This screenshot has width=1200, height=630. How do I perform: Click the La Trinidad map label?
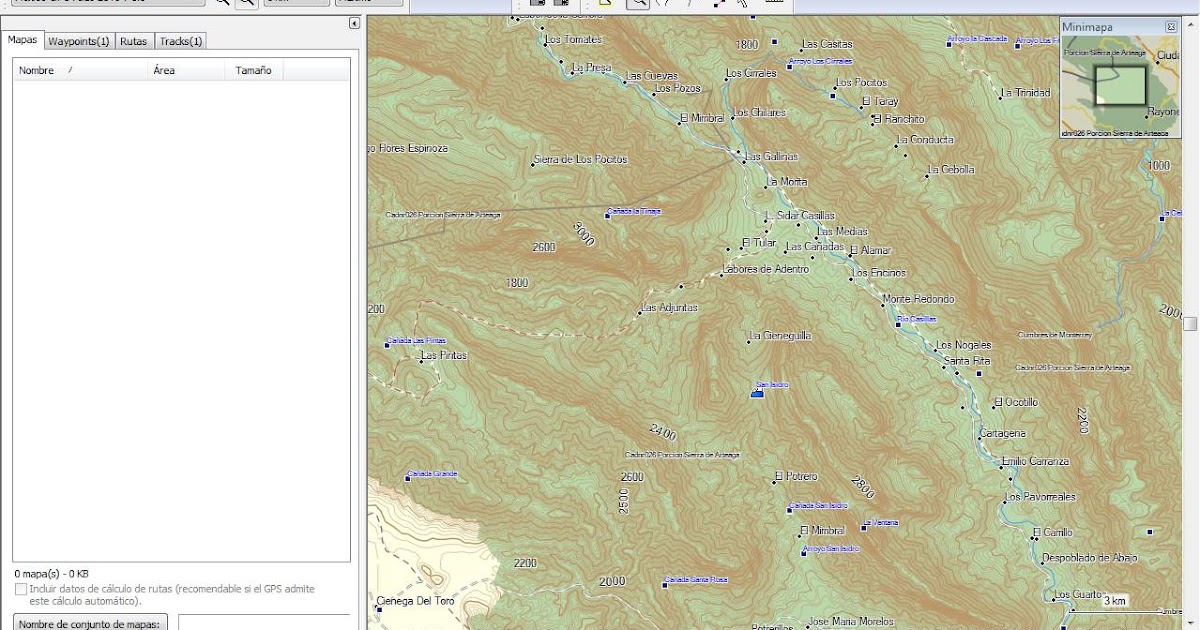1026,93
